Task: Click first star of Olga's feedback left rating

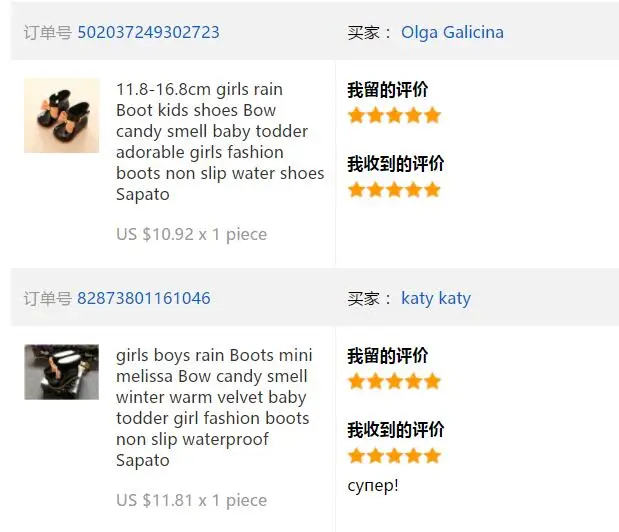Action: click(356, 116)
